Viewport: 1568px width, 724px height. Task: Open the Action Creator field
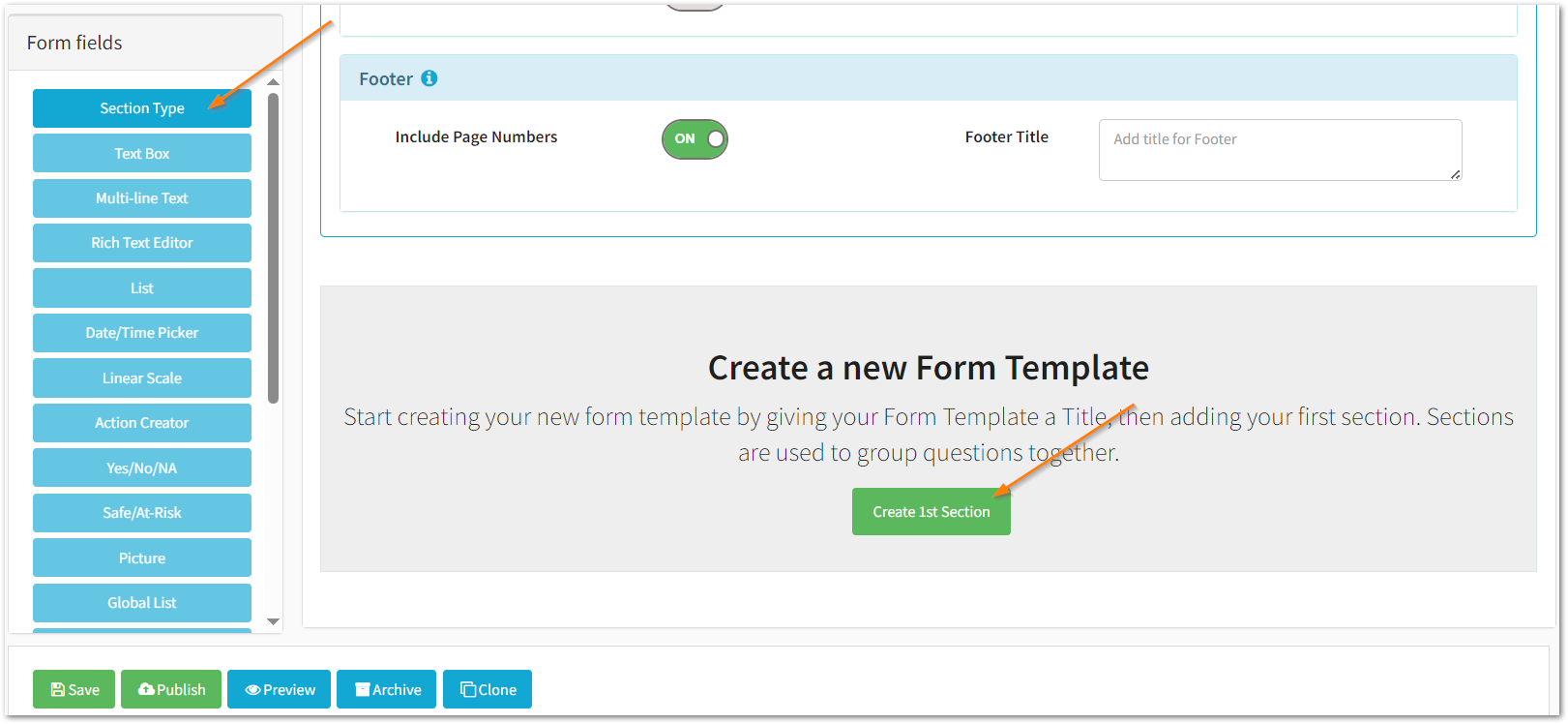coord(141,422)
